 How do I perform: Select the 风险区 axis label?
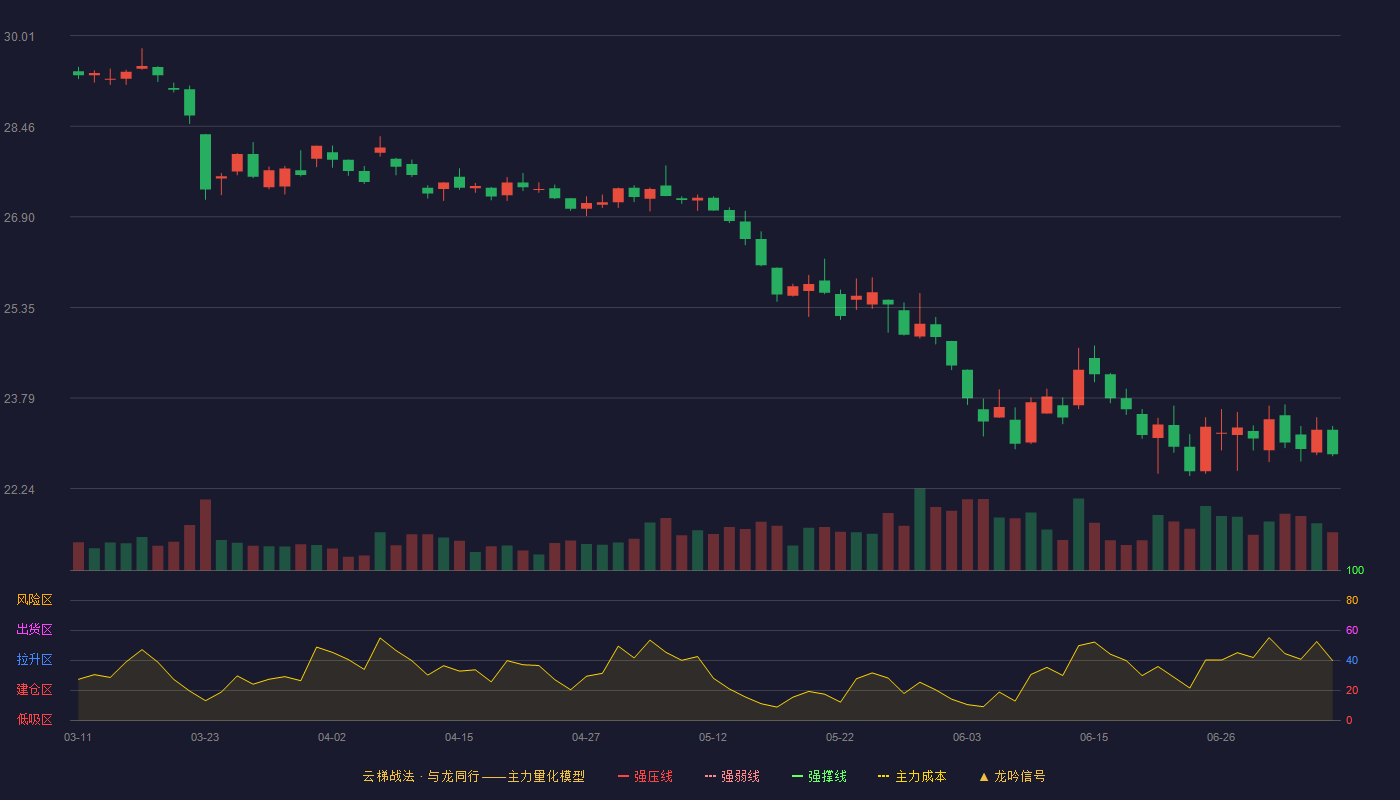(35, 600)
